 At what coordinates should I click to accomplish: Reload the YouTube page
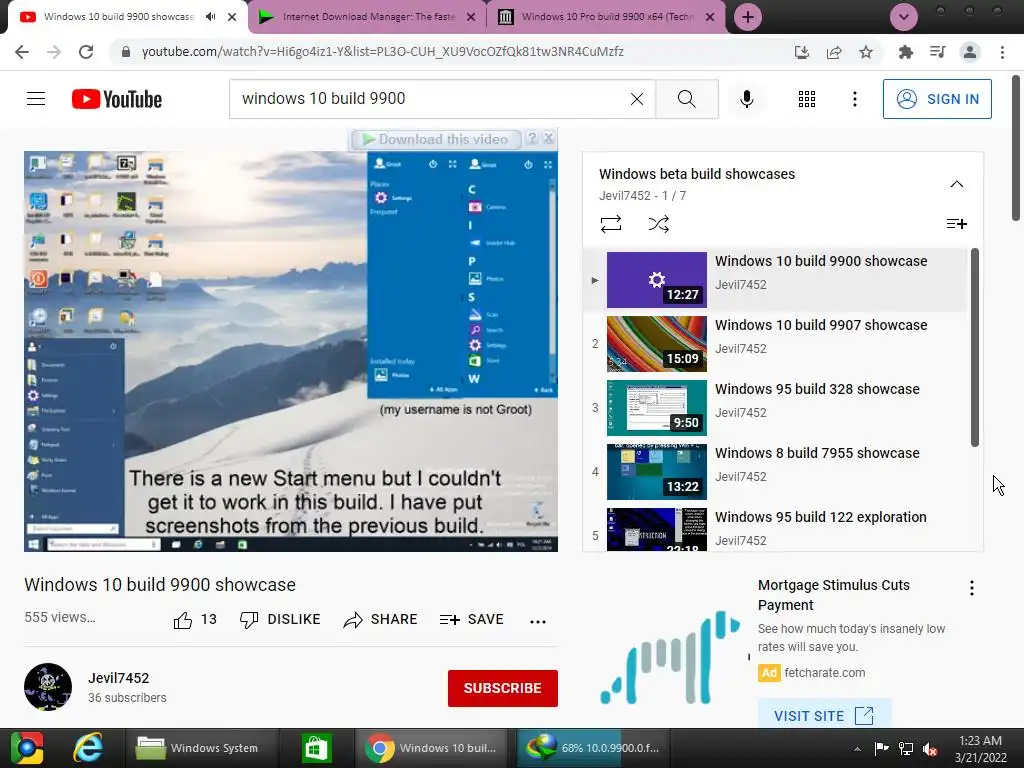click(x=86, y=52)
